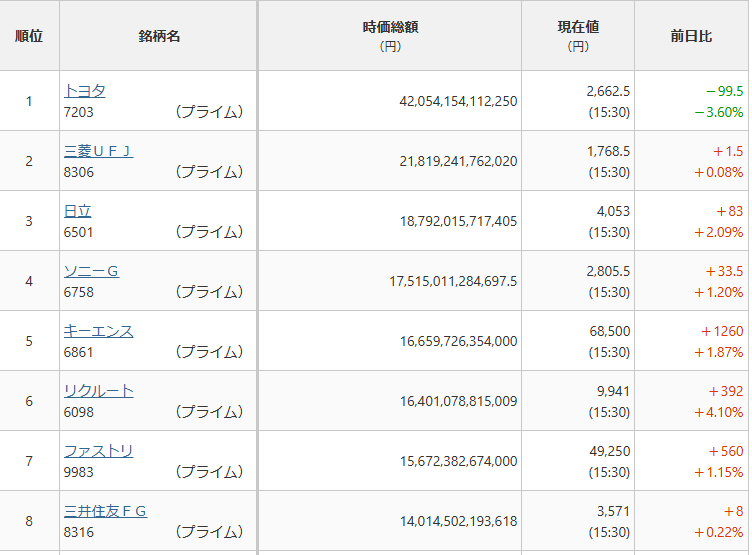Open the トヨタ stock link
This screenshot has height=555, width=752.
pos(84,91)
